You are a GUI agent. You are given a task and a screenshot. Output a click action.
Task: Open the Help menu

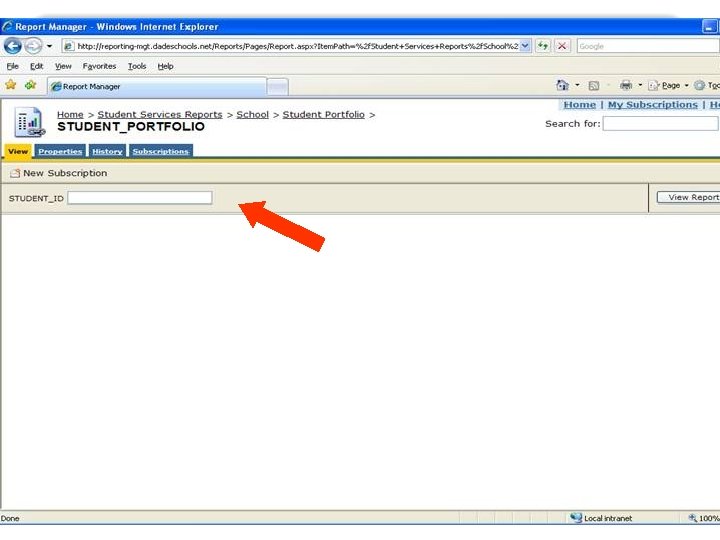coord(165,66)
